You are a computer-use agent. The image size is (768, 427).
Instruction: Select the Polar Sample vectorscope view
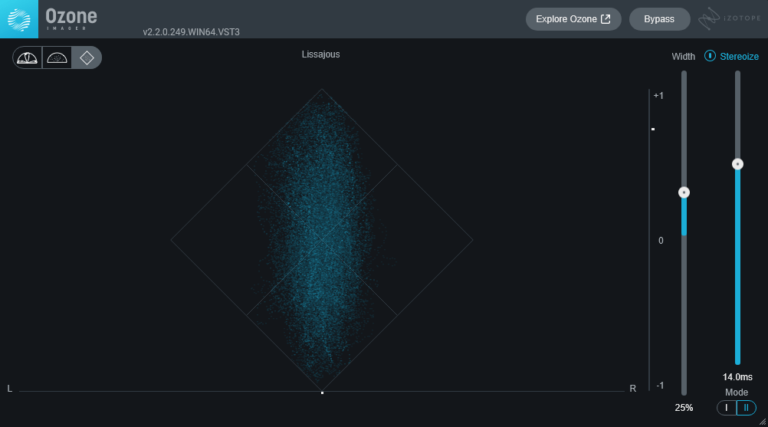pyautogui.click(x=27, y=58)
